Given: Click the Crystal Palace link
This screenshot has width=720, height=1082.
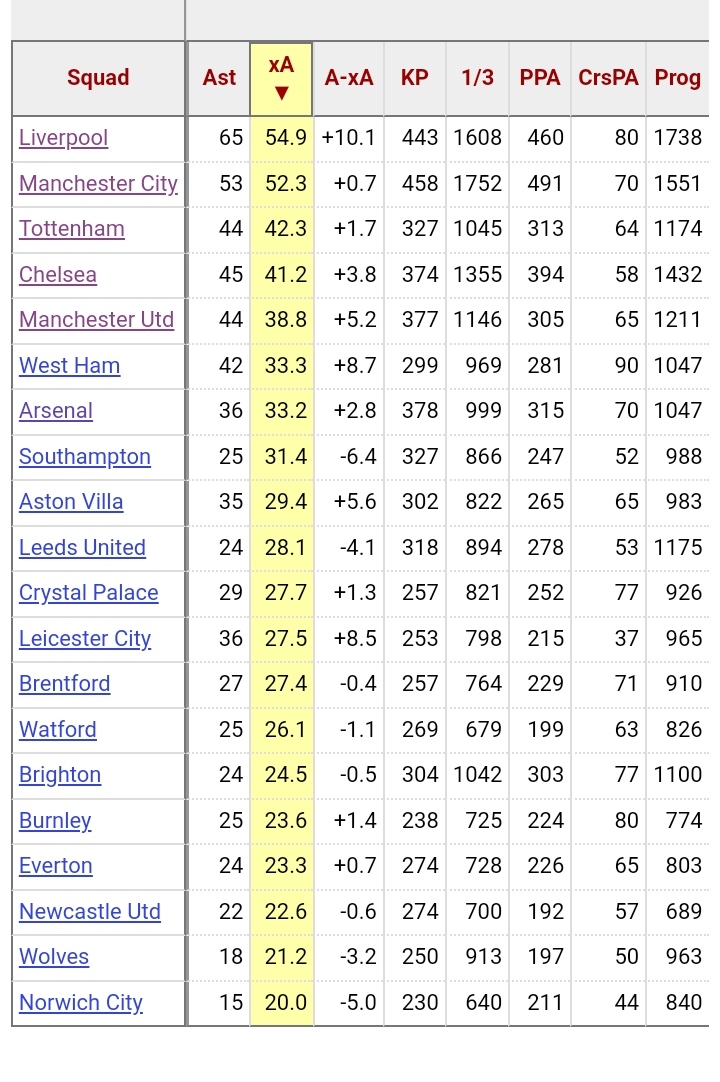Looking at the screenshot, I should point(88,593).
